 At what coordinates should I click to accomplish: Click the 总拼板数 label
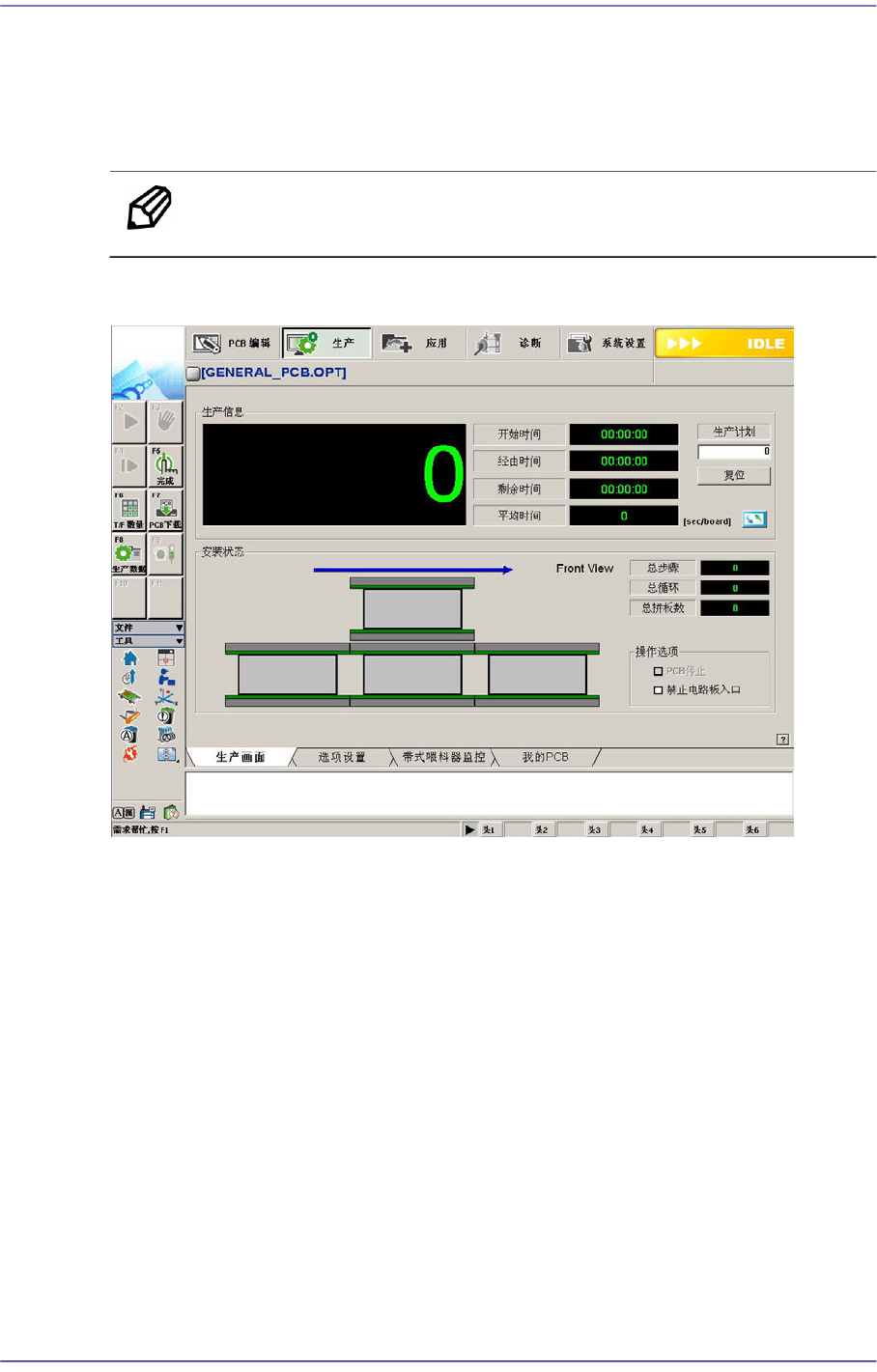point(663,607)
